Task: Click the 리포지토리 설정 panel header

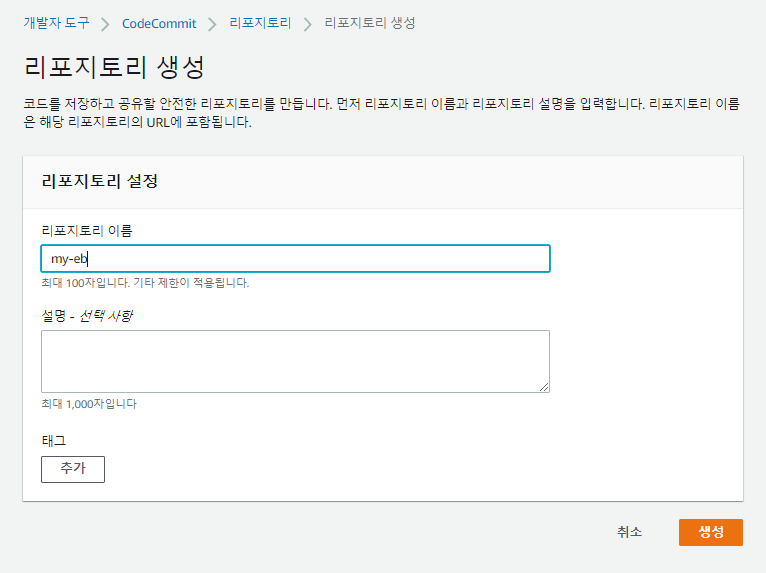Action: tap(100, 181)
